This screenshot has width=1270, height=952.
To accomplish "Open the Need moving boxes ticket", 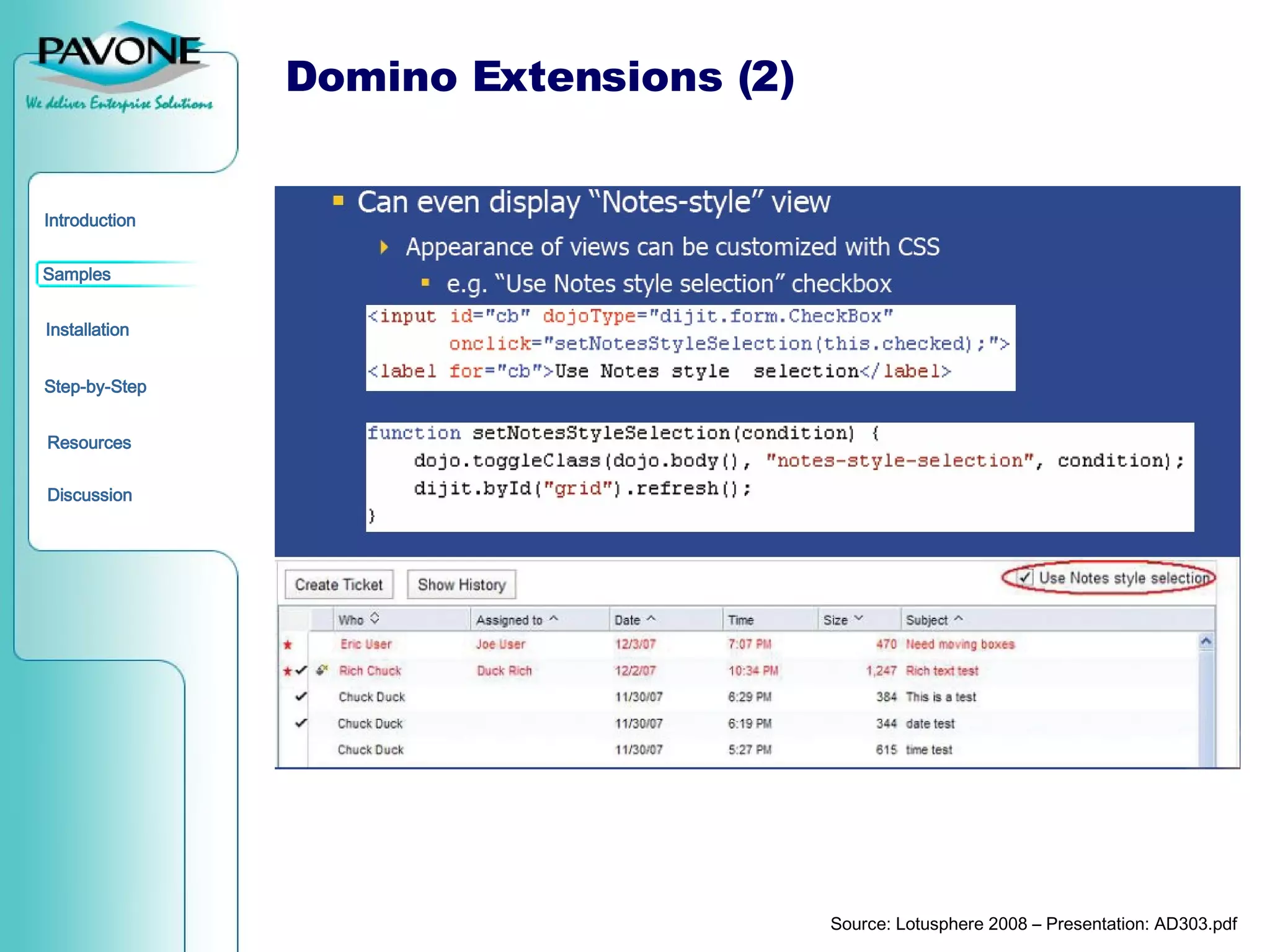I will pyautogui.click(x=960, y=645).
